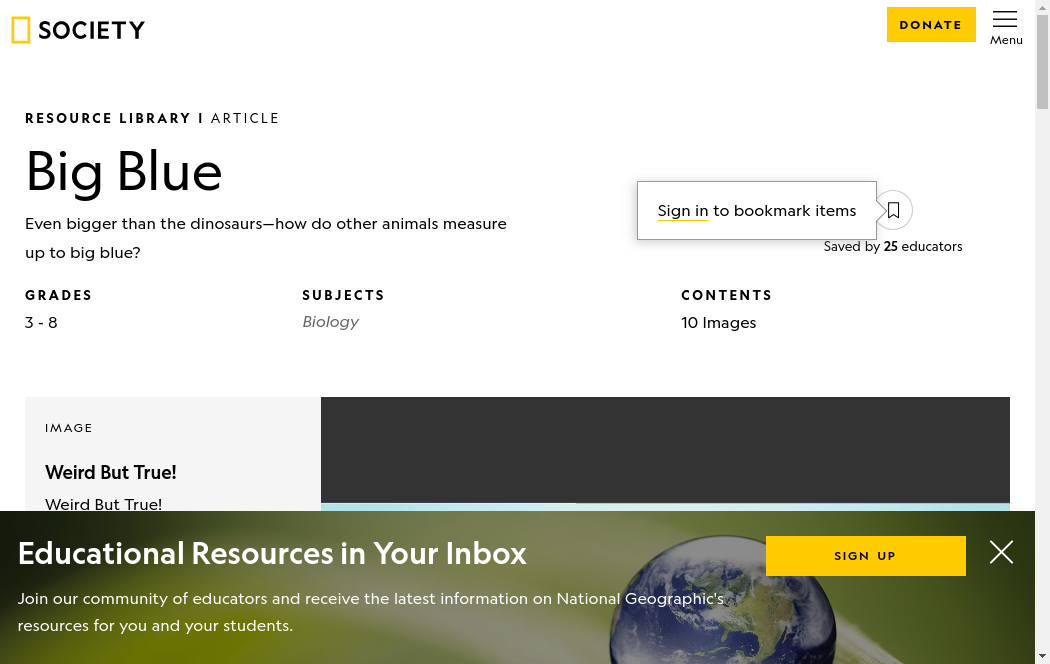Viewport: 1050px width, 664px height.
Task: Click the dark image viewer area
Action: (x=665, y=449)
